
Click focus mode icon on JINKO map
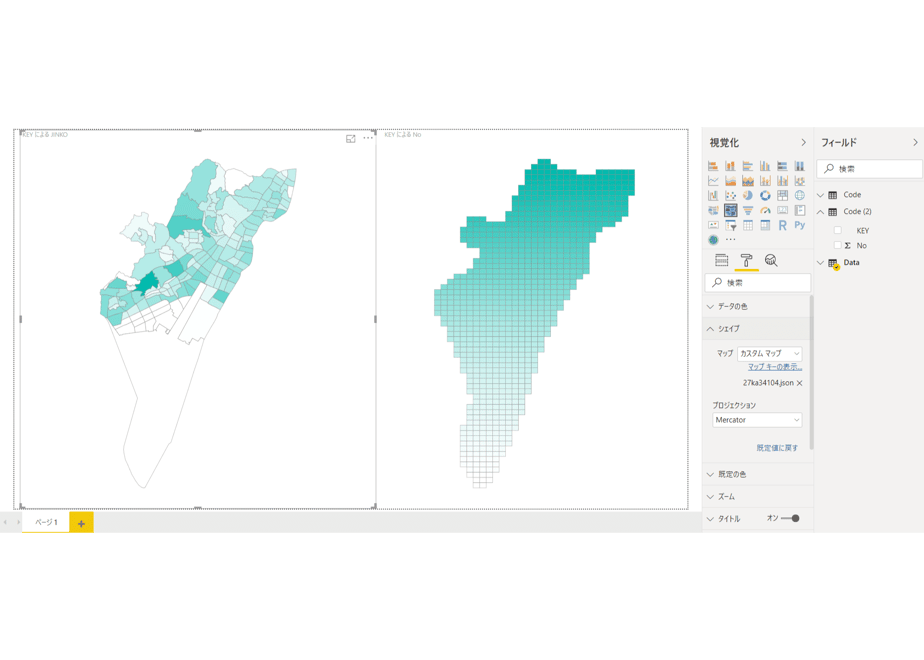(x=351, y=138)
